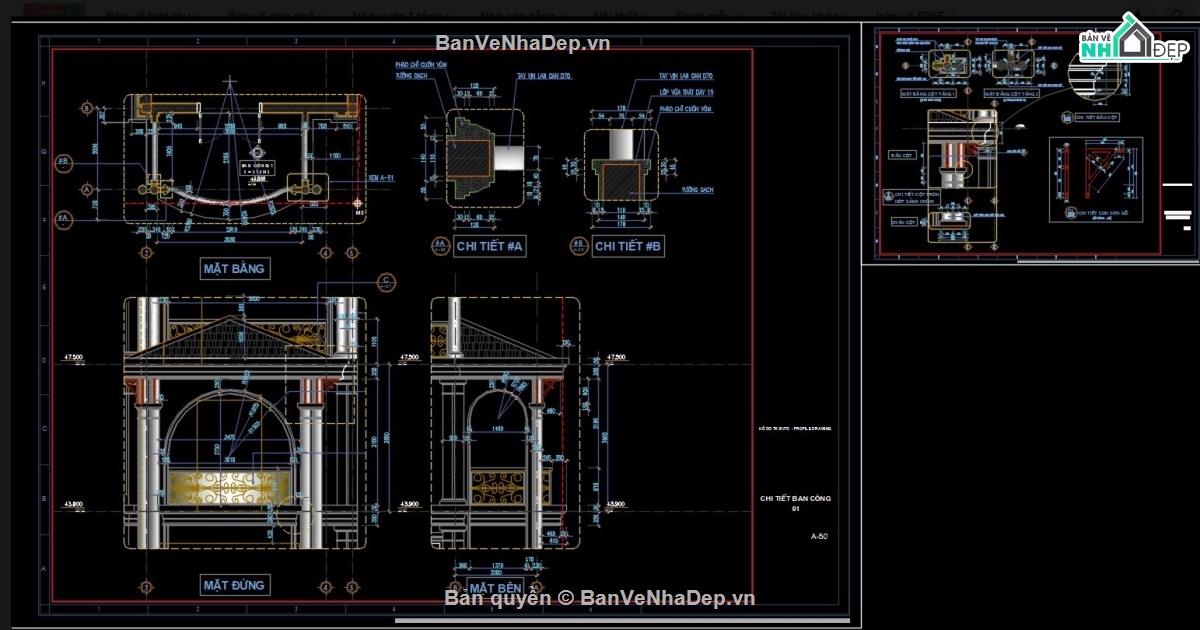Screen dimensions: 1200x630
Task: Select CHI TIẾT ĐẦU CỘT label on second sheet
Action: point(1097,117)
